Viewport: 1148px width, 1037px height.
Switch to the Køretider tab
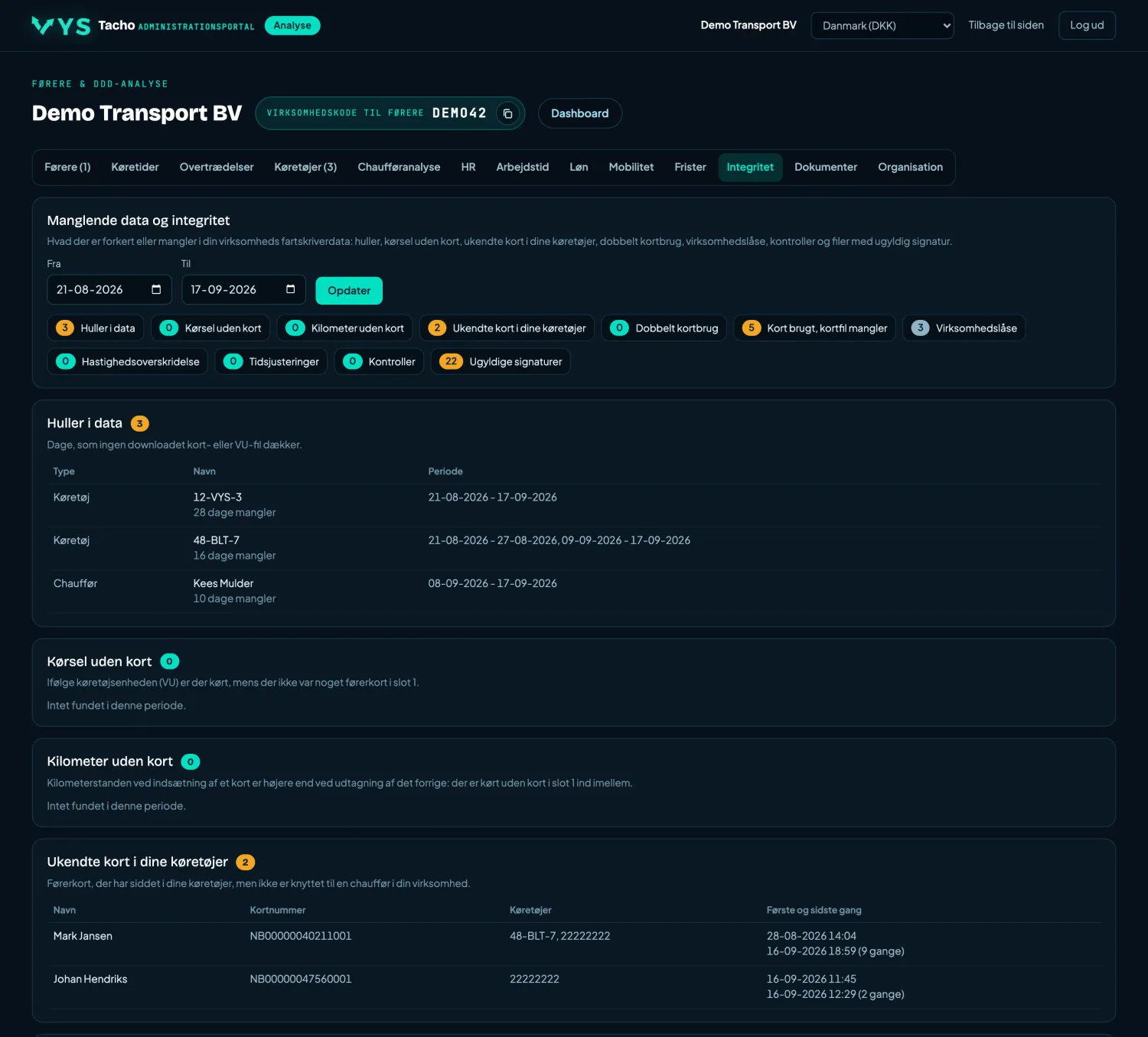coord(135,167)
